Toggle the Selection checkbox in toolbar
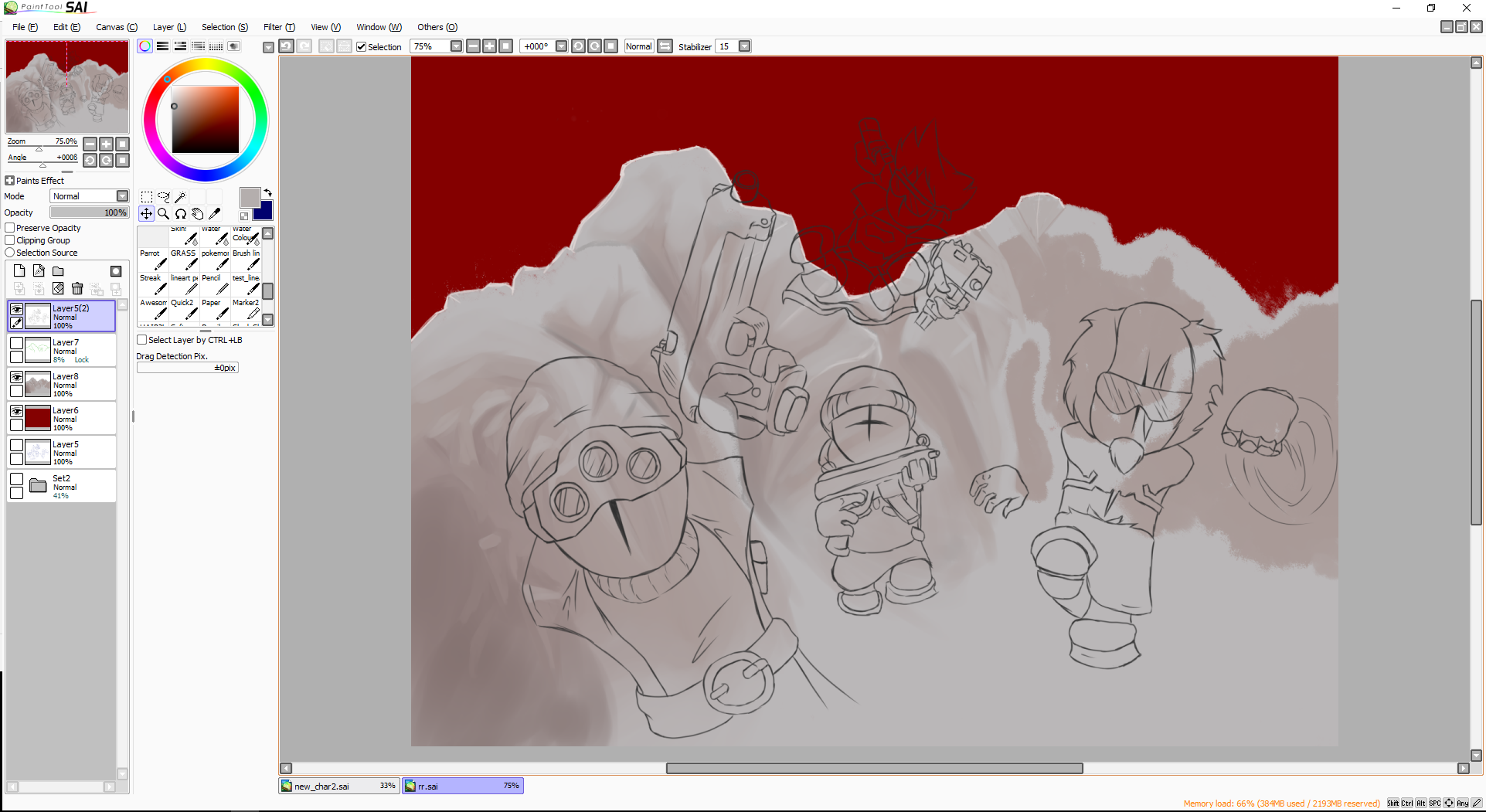The height and width of the screenshot is (812, 1486). point(361,47)
